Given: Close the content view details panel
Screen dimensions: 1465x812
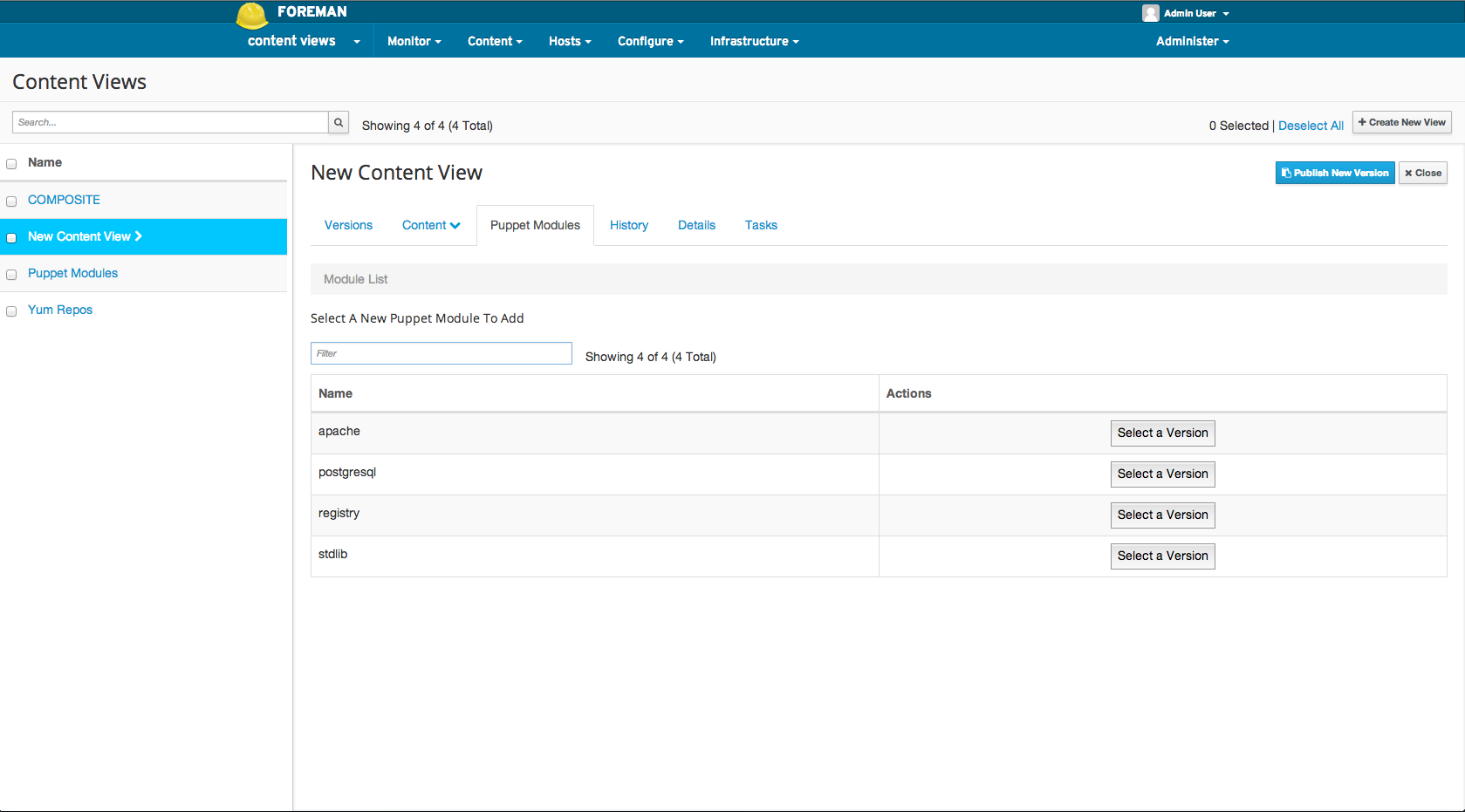Looking at the screenshot, I should (1422, 173).
